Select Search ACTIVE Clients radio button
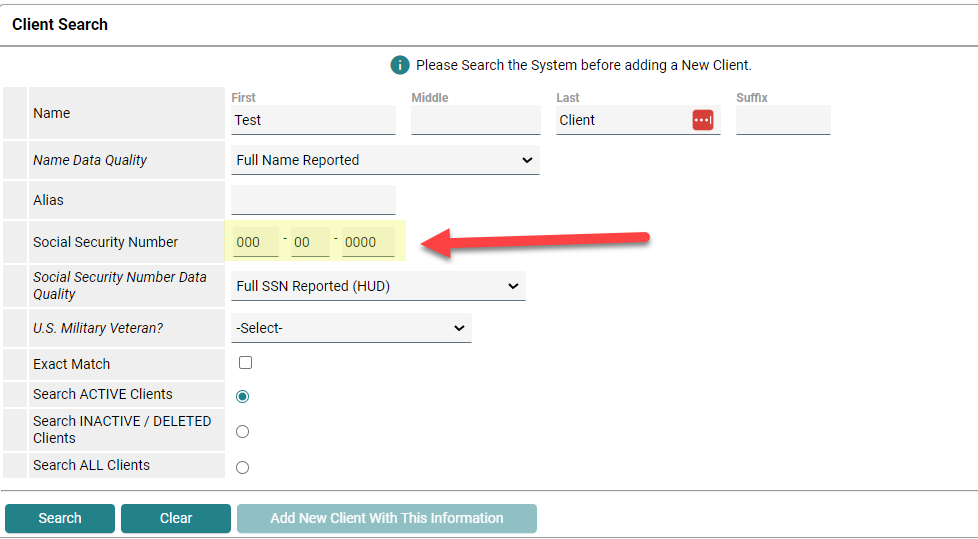The width and height of the screenshot is (978, 539). tap(242, 396)
